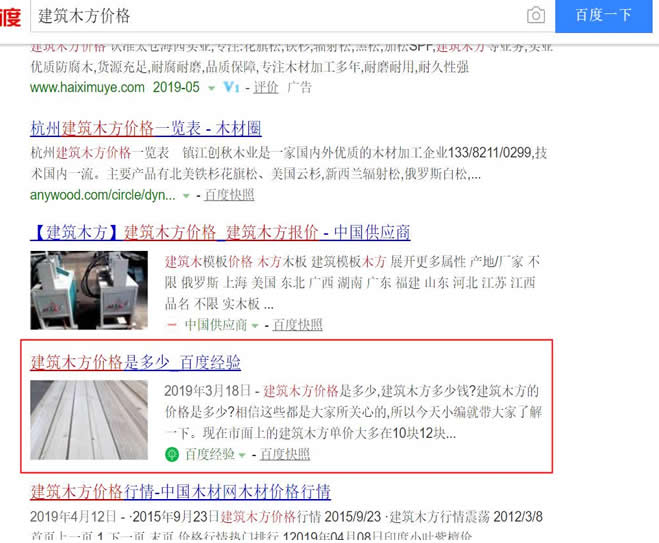
Task: Click 评价 link next to haiximuye.com
Action: (265, 88)
